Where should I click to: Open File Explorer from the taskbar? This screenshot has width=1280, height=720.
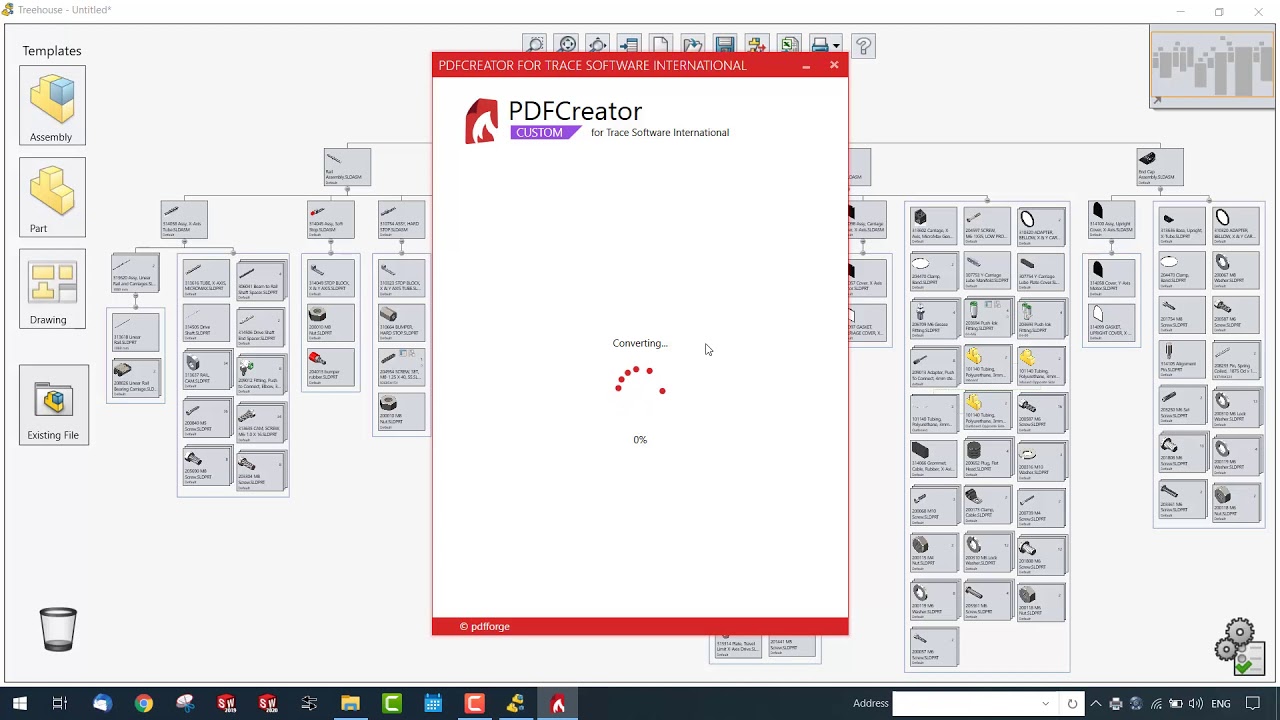coord(350,704)
